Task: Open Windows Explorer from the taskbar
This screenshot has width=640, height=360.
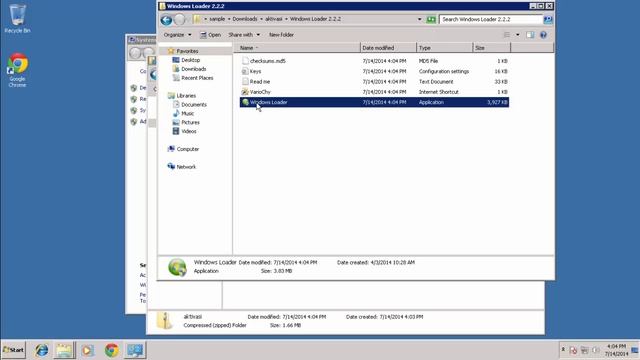Action: tap(64, 350)
